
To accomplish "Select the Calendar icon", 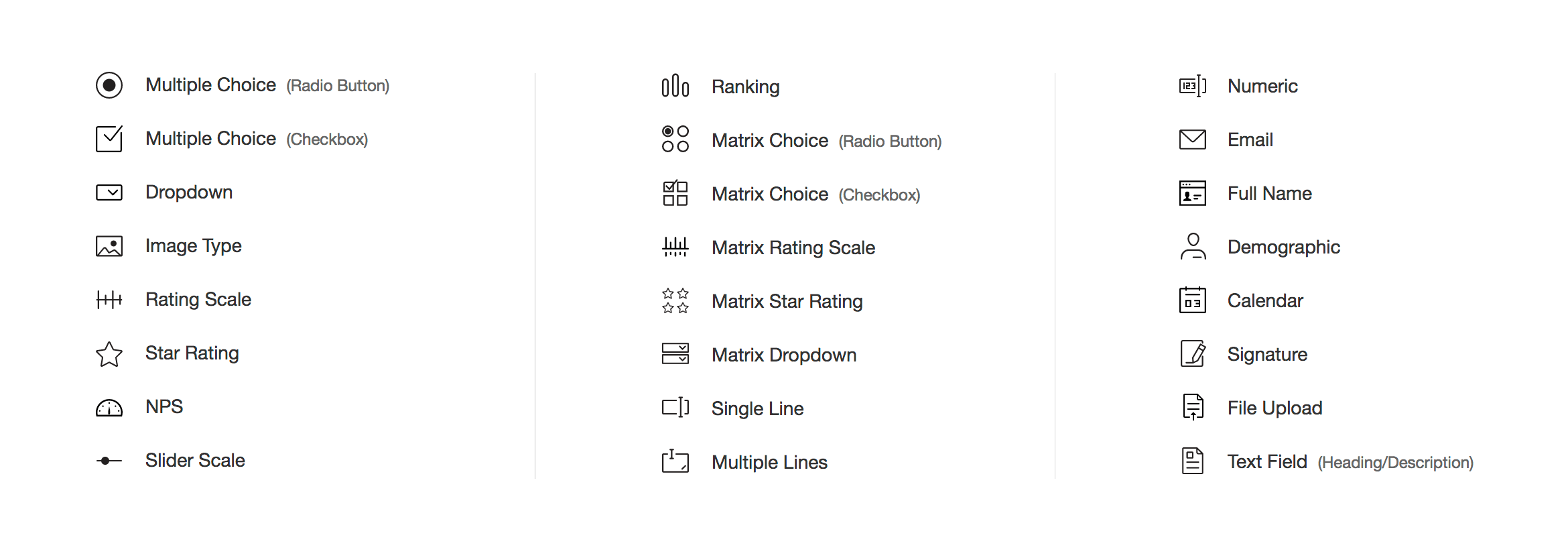I will point(1192,300).
